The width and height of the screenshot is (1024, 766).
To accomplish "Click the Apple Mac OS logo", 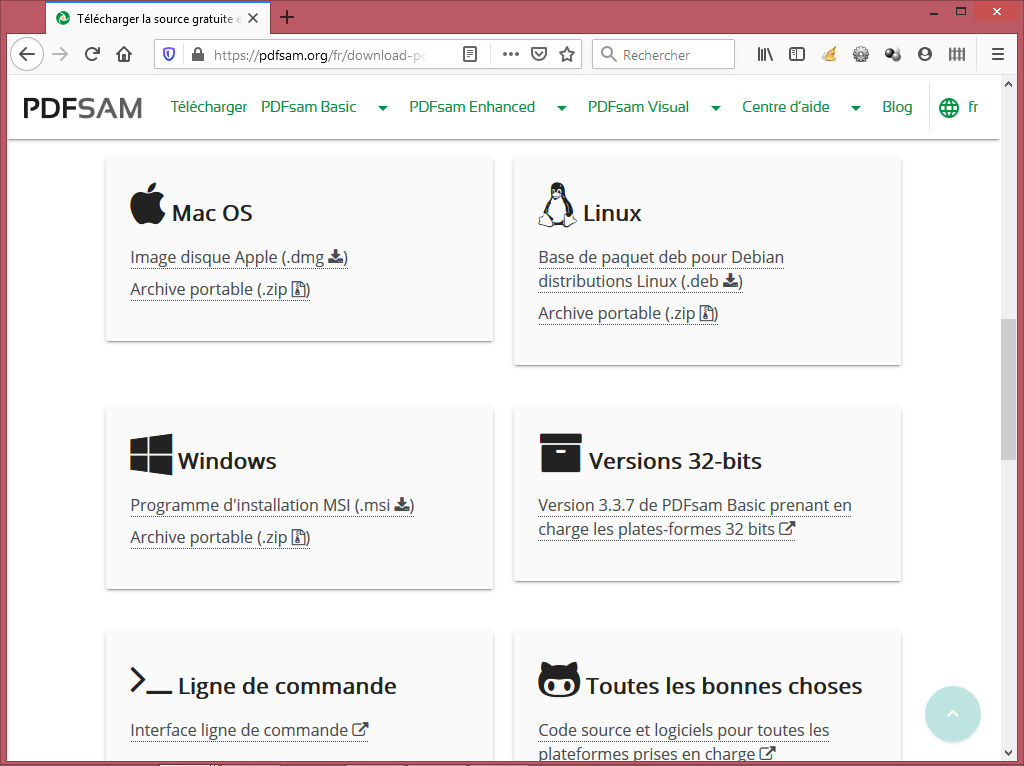I will click(x=148, y=203).
